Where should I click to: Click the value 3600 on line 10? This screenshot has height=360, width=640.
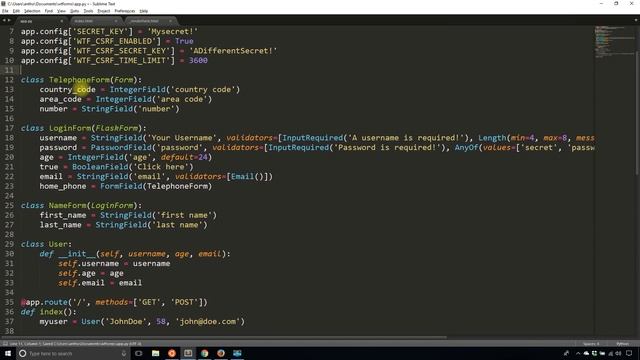[x=198, y=60]
